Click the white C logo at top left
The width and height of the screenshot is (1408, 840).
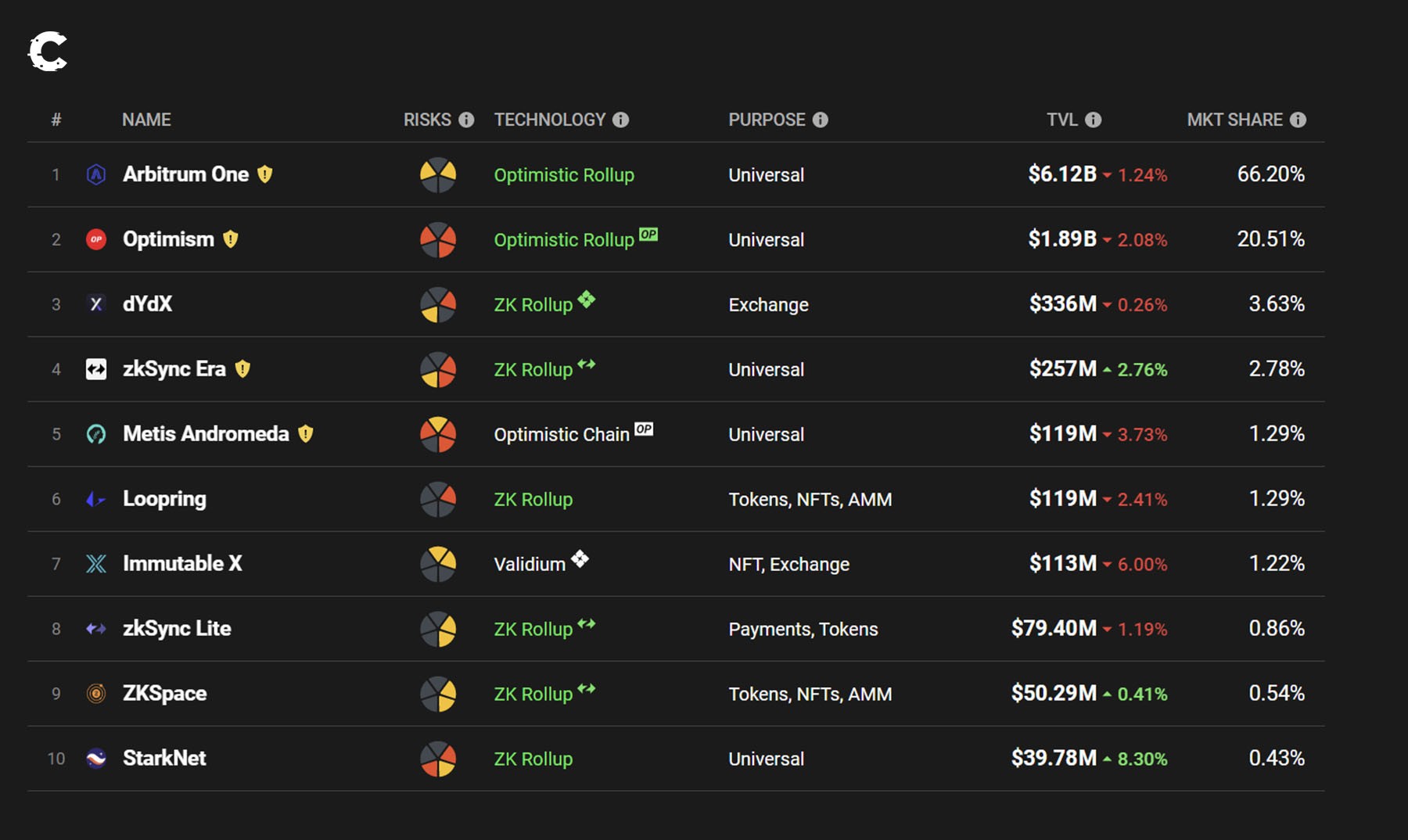pos(48,52)
